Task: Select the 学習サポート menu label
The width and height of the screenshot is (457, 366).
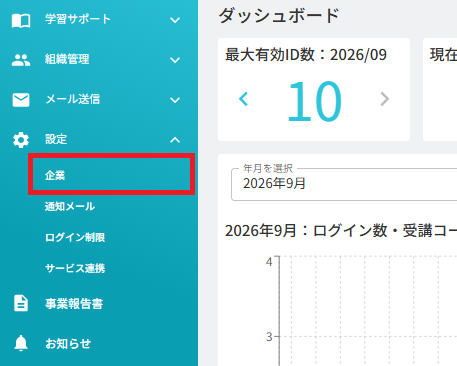Action: pos(78,19)
